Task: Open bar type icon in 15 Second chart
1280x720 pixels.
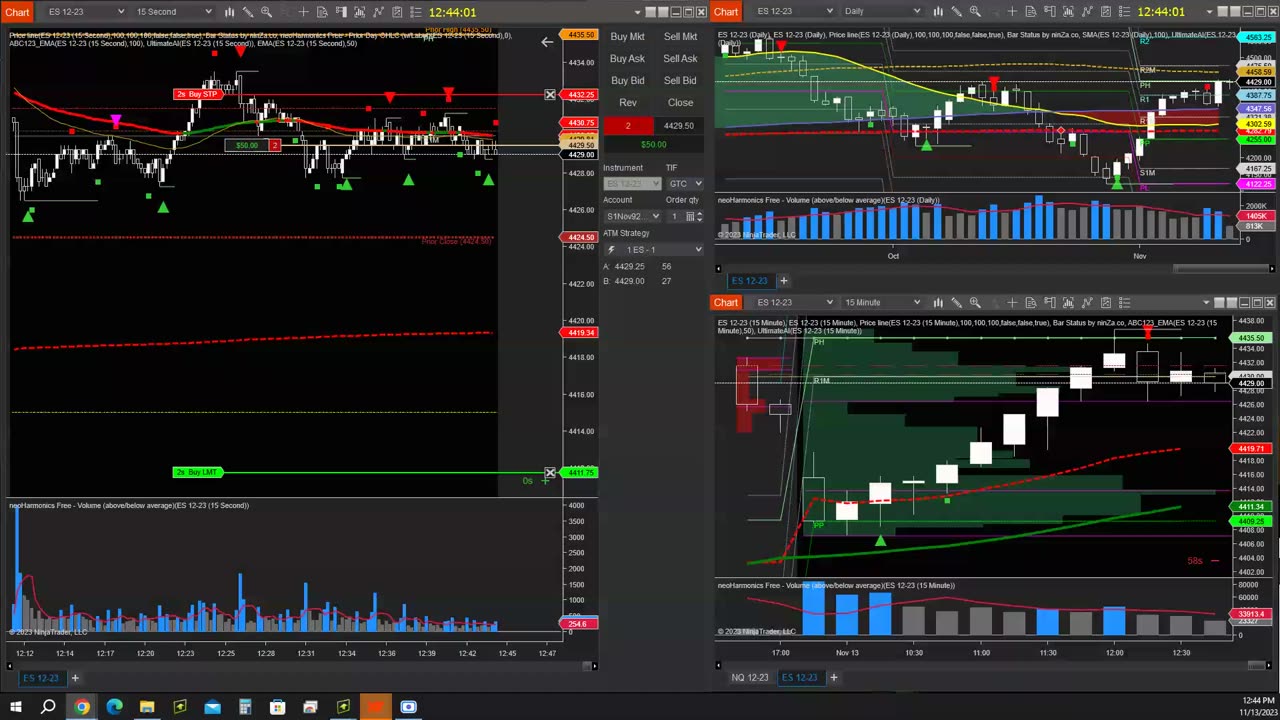Action: pos(229,12)
